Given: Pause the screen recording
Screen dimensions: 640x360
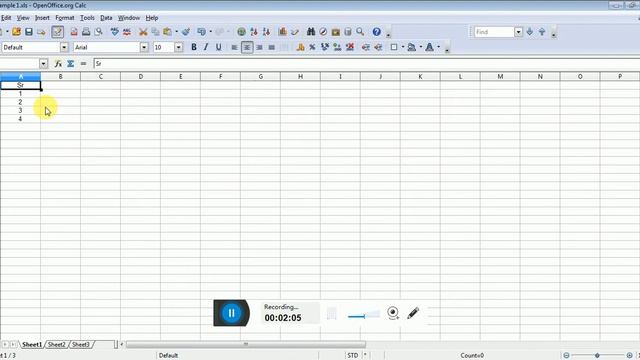Looking at the screenshot, I should click(x=231, y=313).
